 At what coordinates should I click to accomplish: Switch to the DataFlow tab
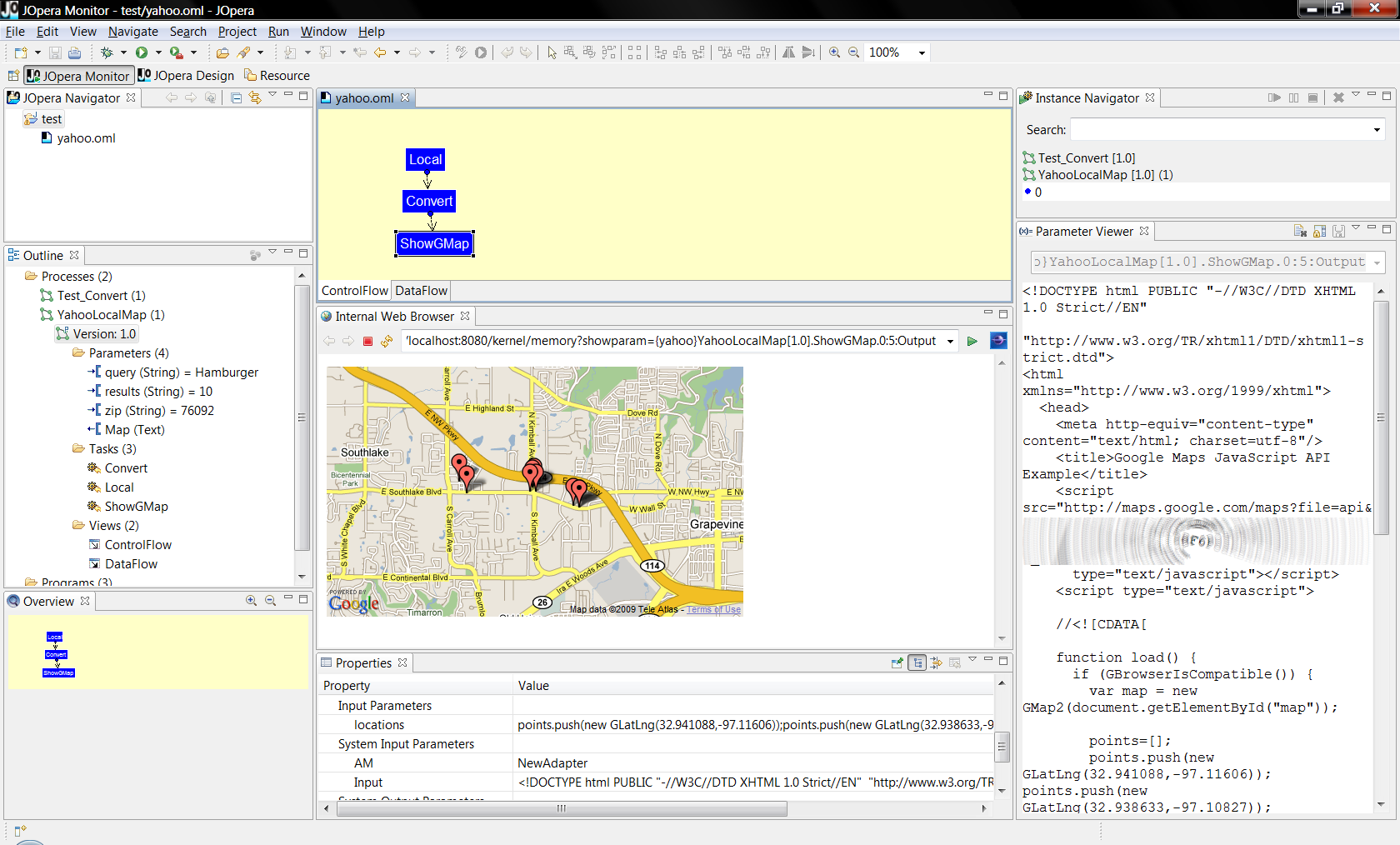pos(421,291)
